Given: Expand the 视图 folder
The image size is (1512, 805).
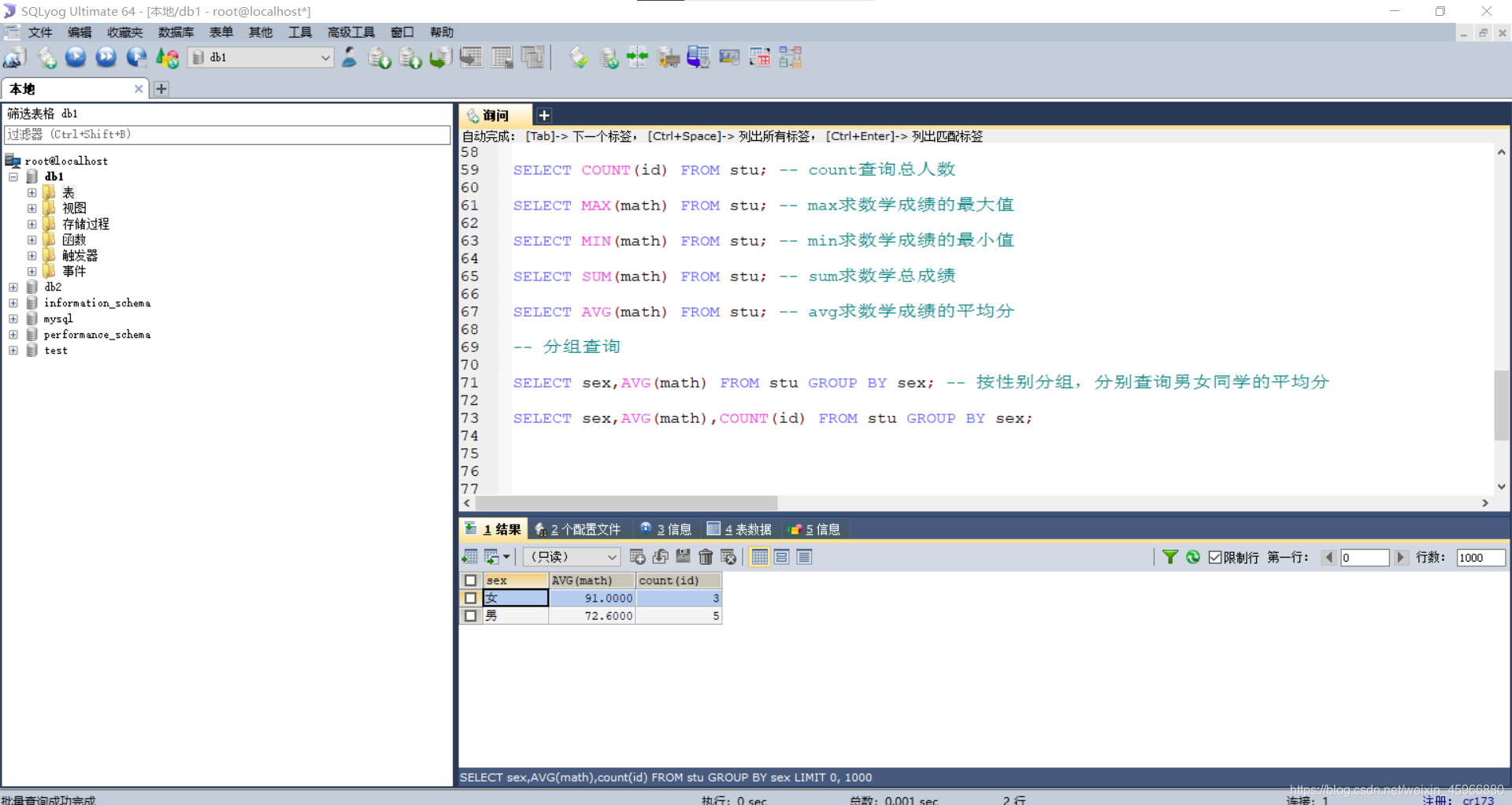Looking at the screenshot, I should (32, 208).
